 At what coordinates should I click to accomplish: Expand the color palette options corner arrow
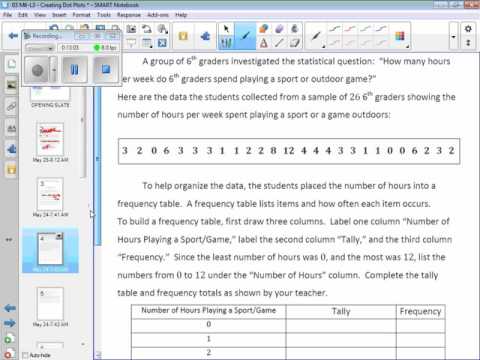point(407,47)
